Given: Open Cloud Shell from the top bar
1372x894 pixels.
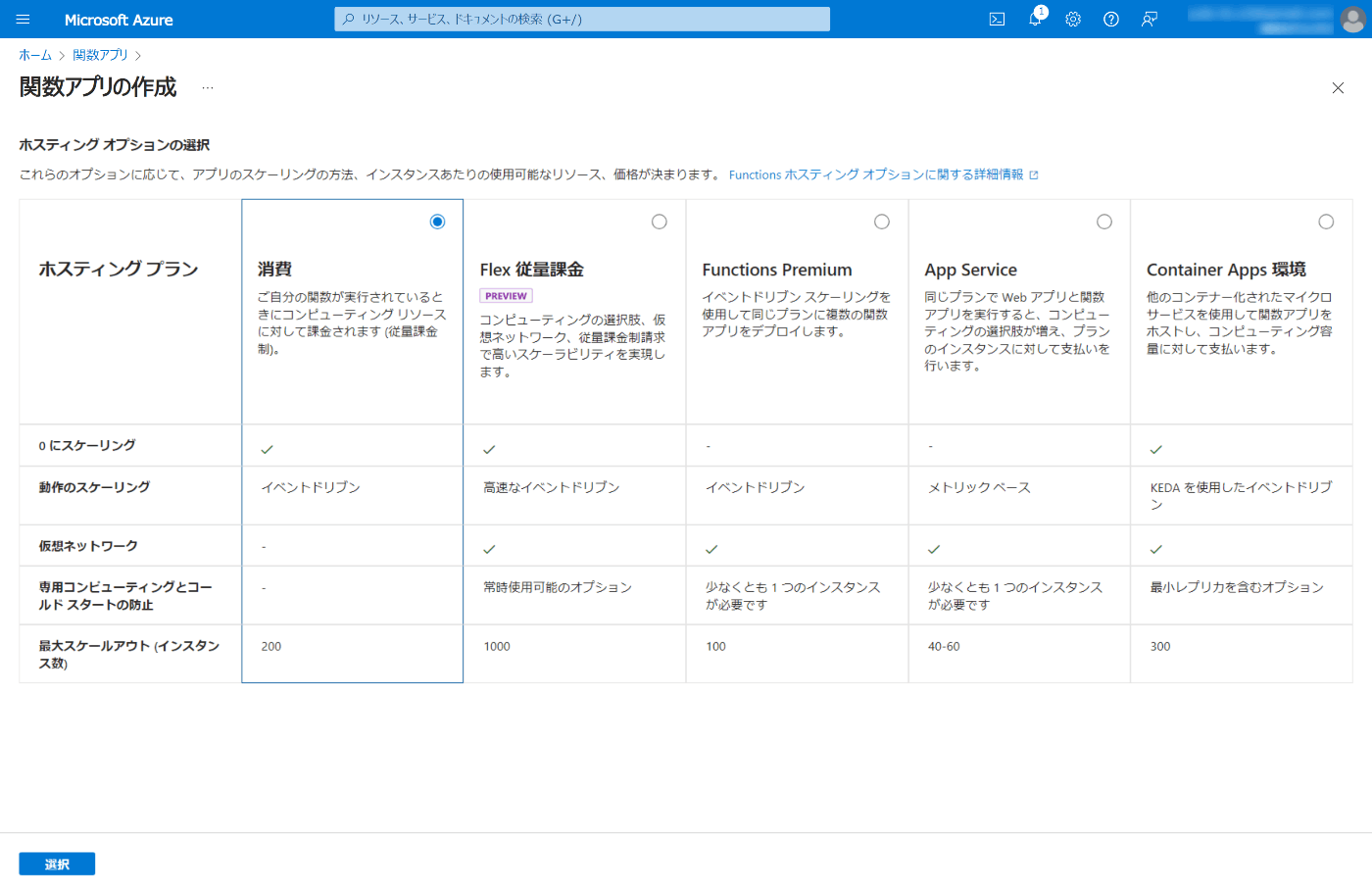Looking at the screenshot, I should coord(997,19).
